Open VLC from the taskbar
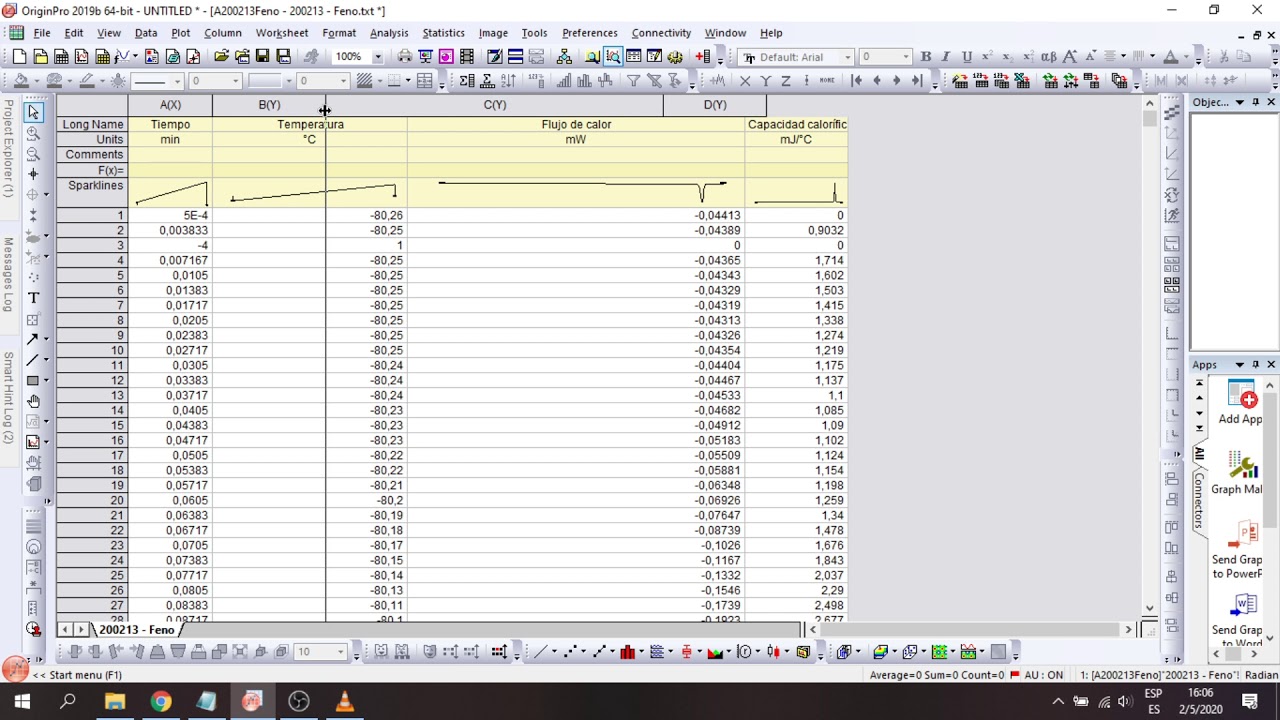Image resolution: width=1280 pixels, height=720 pixels. point(344,702)
